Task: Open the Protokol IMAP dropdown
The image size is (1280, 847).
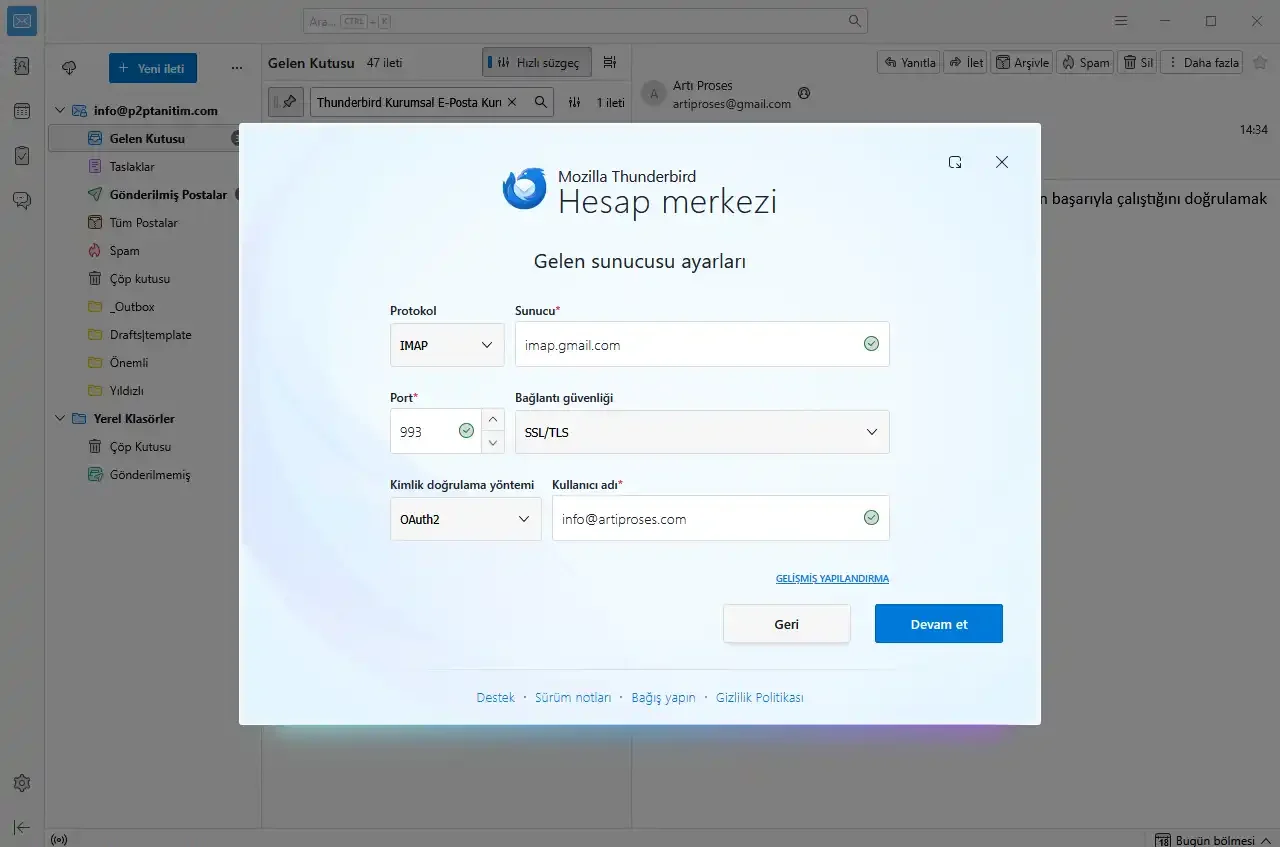Action: [x=447, y=345]
